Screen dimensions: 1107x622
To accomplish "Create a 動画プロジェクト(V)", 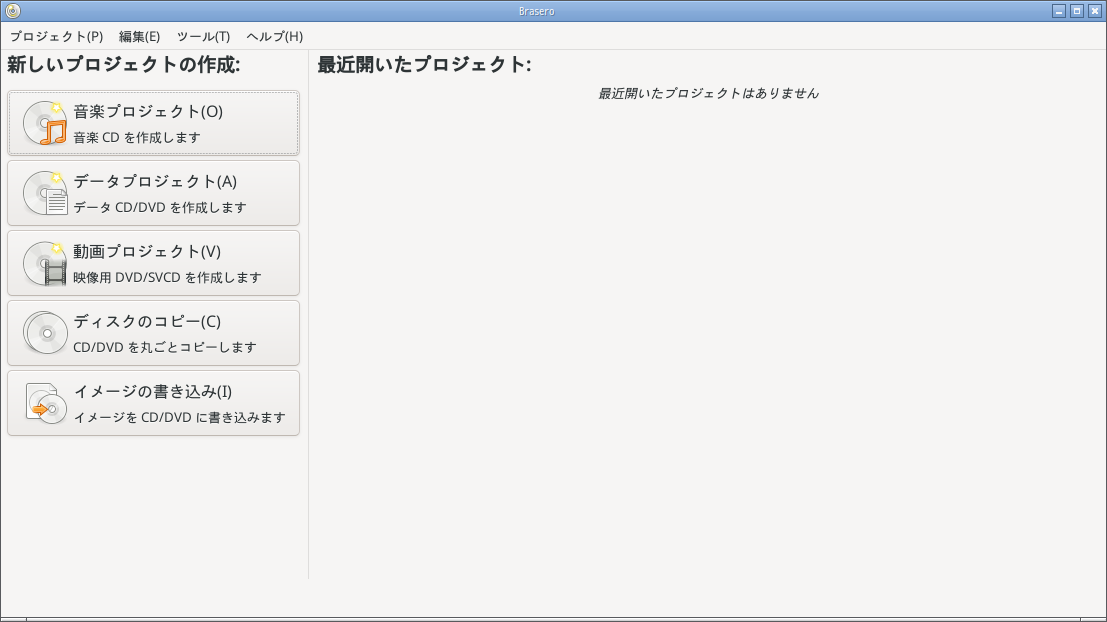I will (153, 263).
